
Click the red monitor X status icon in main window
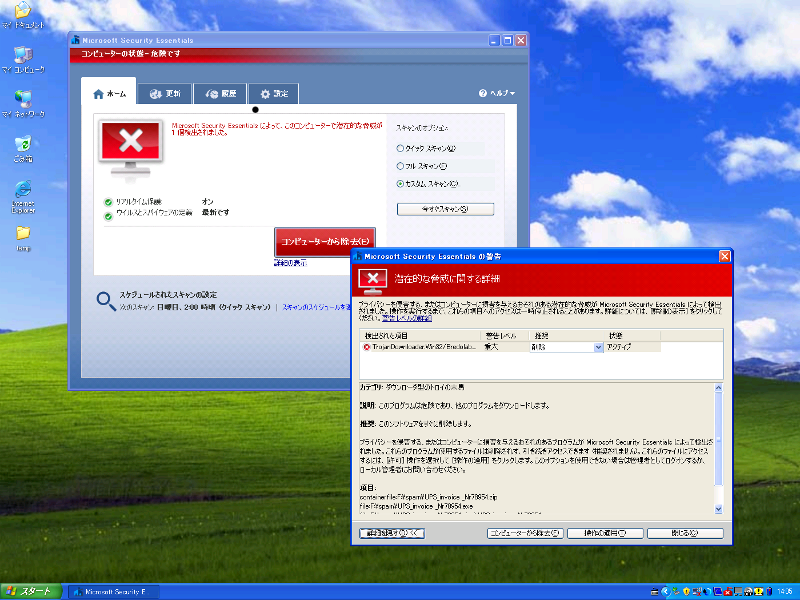[131, 148]
